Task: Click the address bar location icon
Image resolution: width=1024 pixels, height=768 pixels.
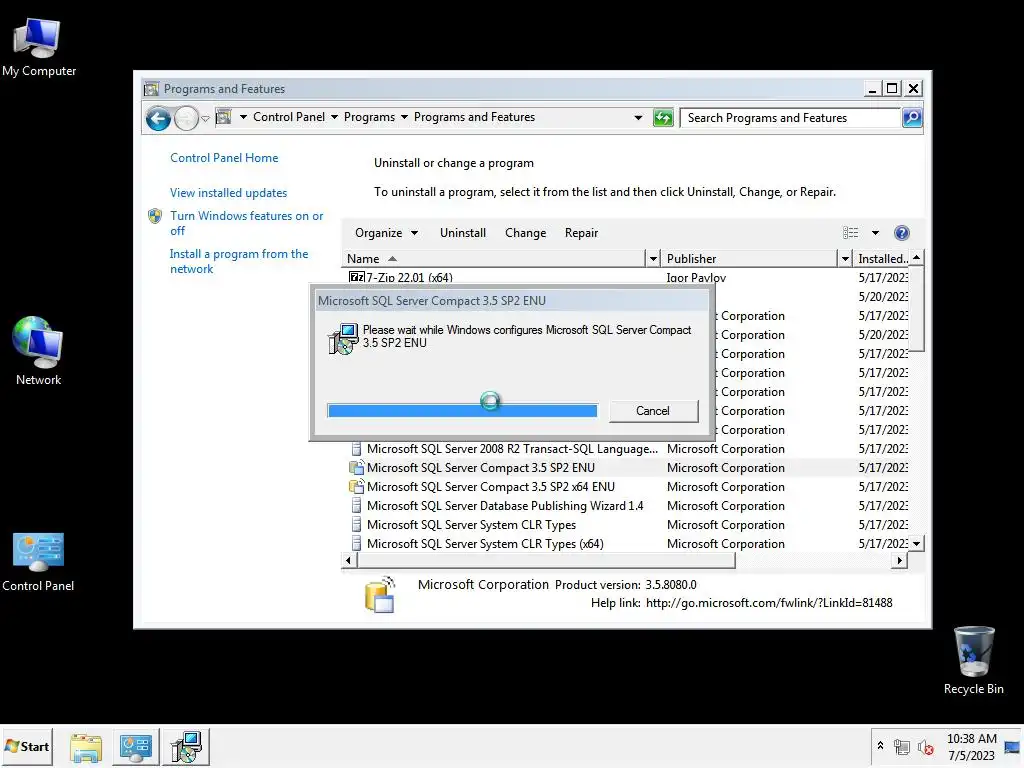Action: 224,117
